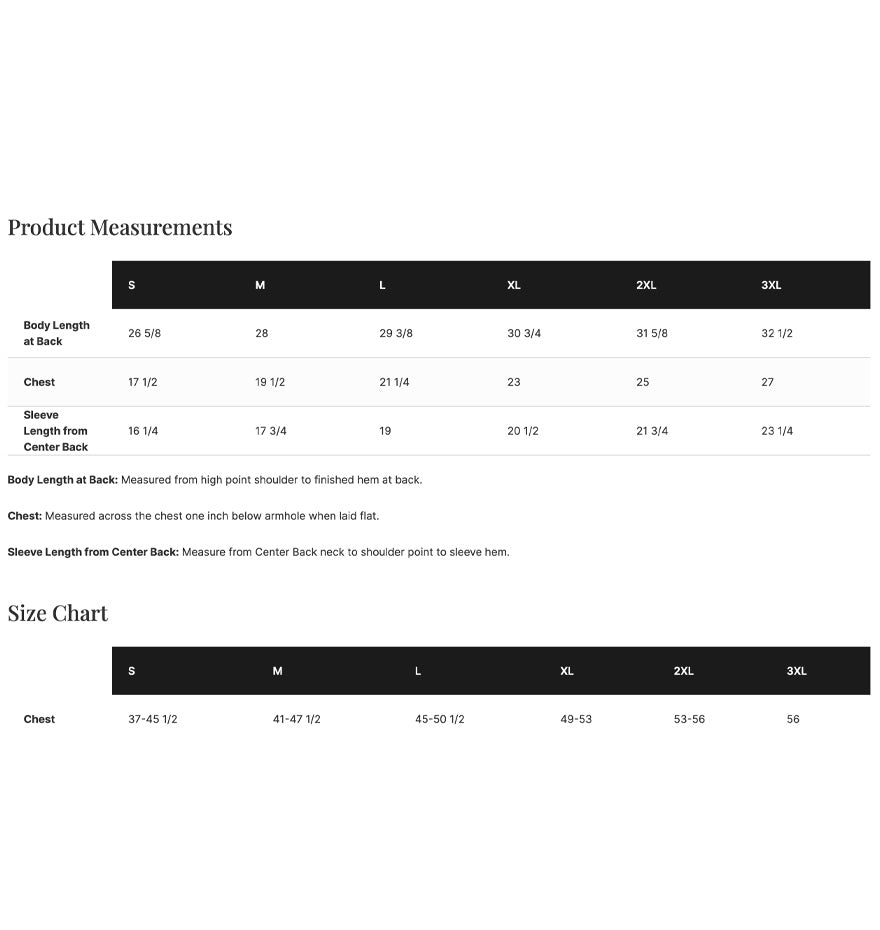
Task: Select the 3XL column header in Product Measurements
Action: coord(771,285)
